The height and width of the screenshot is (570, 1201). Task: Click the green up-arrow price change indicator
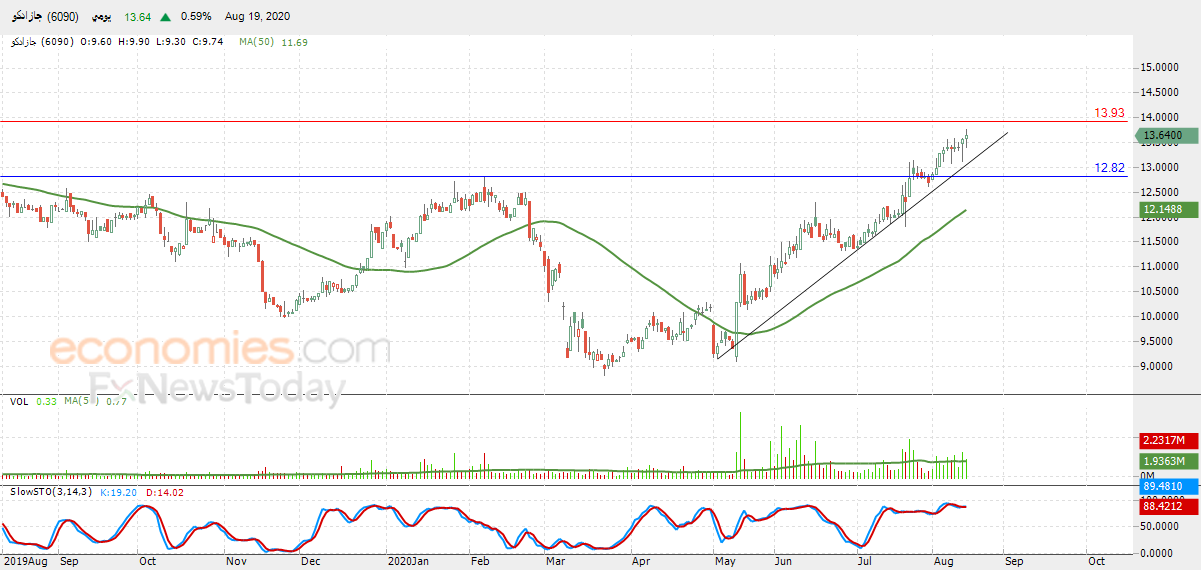click(164, 16)
